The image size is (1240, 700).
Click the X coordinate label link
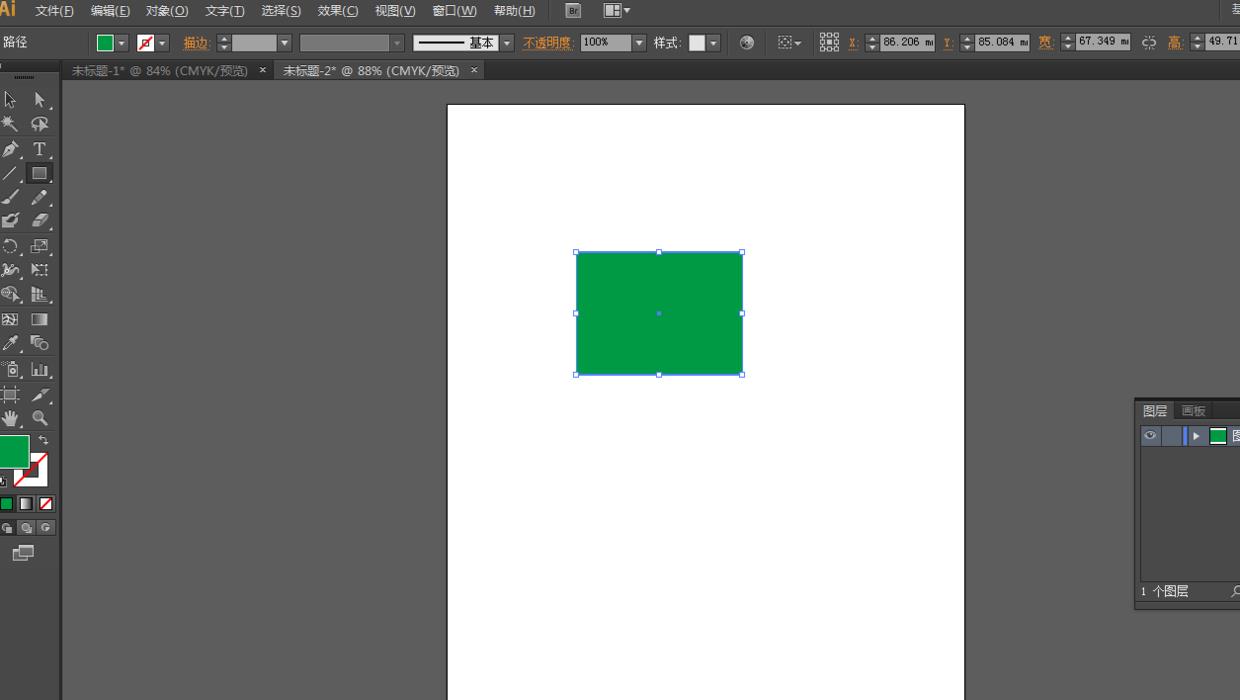point(853,43)
